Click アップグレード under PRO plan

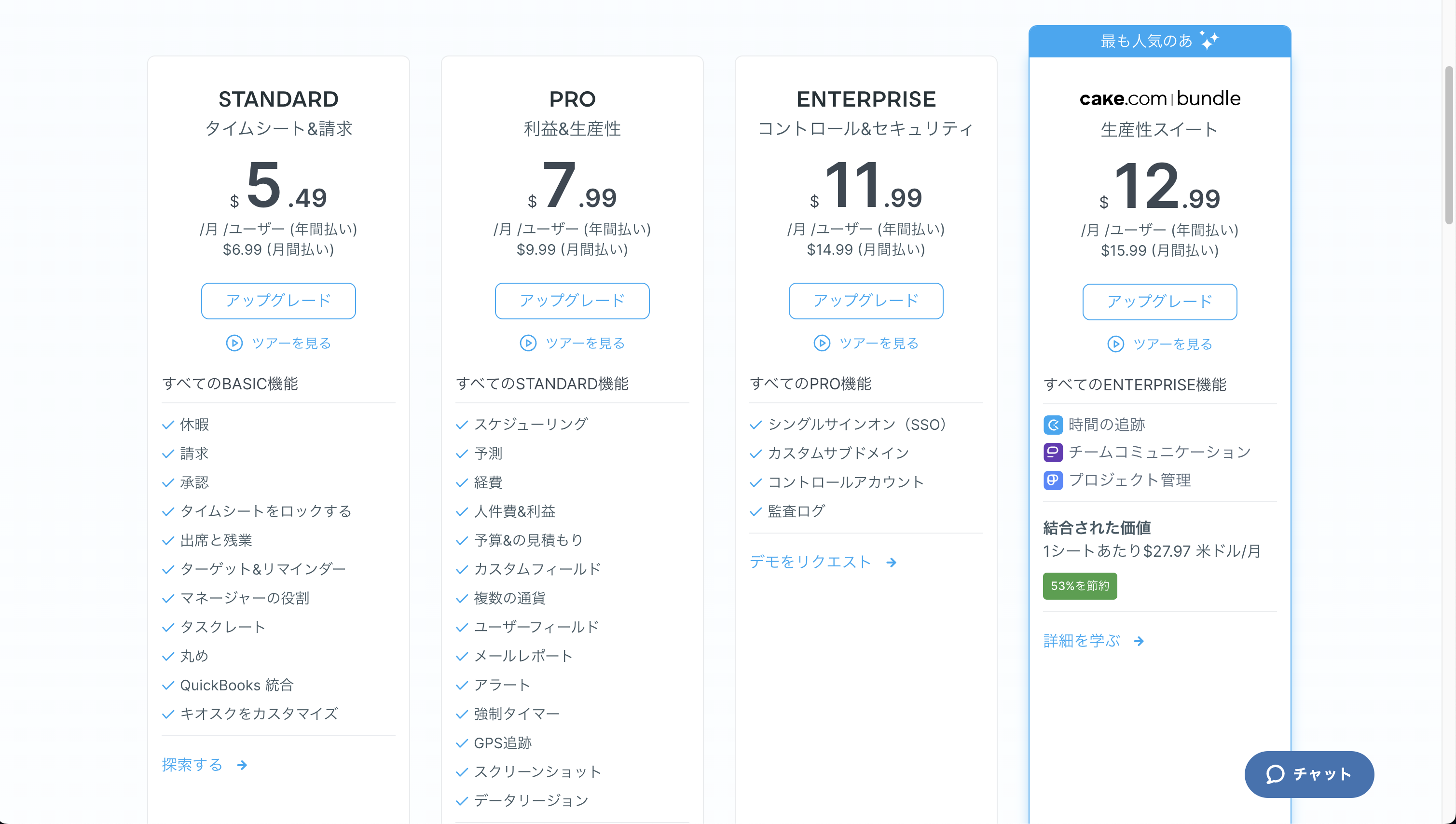click(572, 301)
